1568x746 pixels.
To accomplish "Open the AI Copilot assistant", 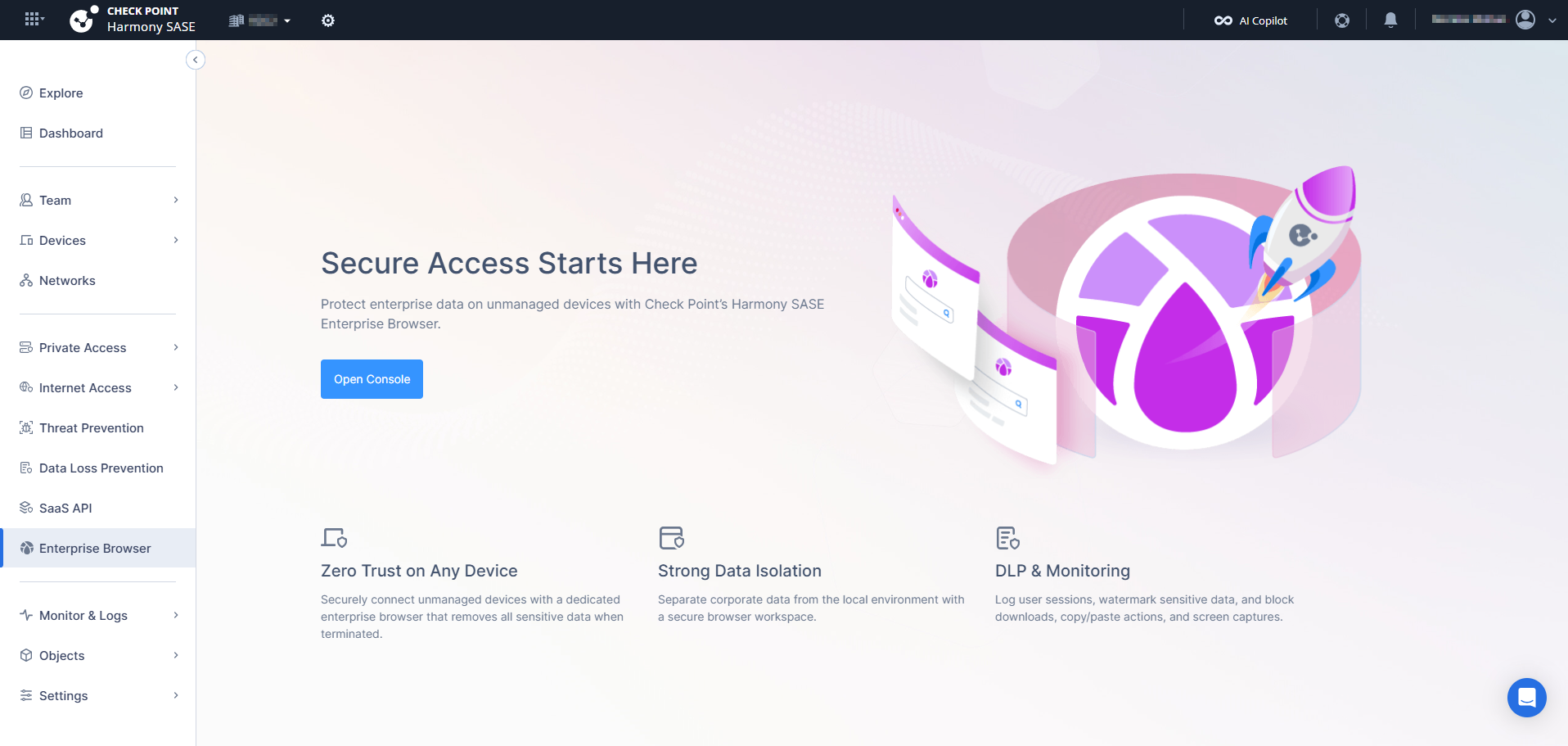I will pyautogui.click(x=1250, y=20).
